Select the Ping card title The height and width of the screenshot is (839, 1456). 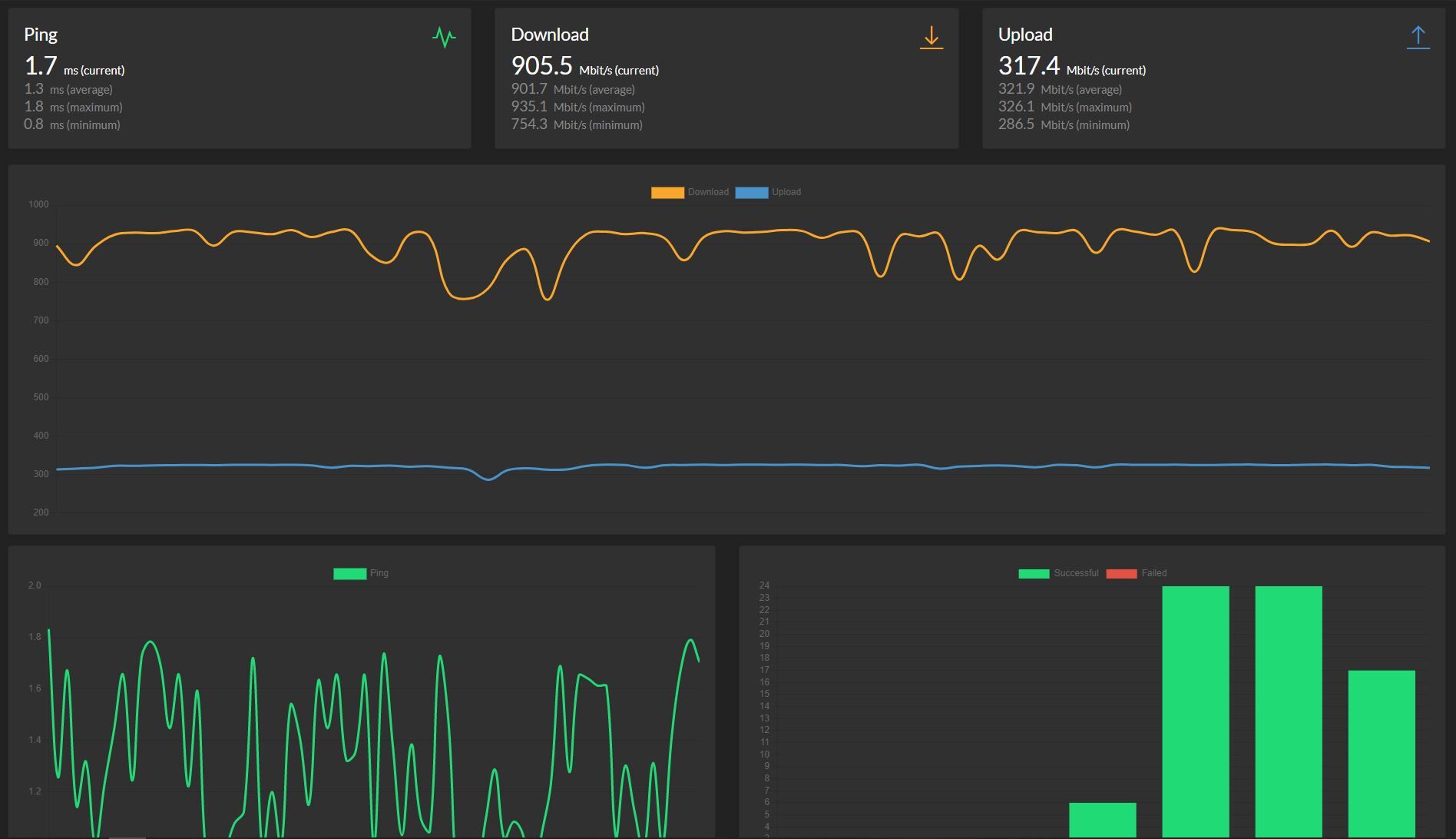tap(41, 35)
